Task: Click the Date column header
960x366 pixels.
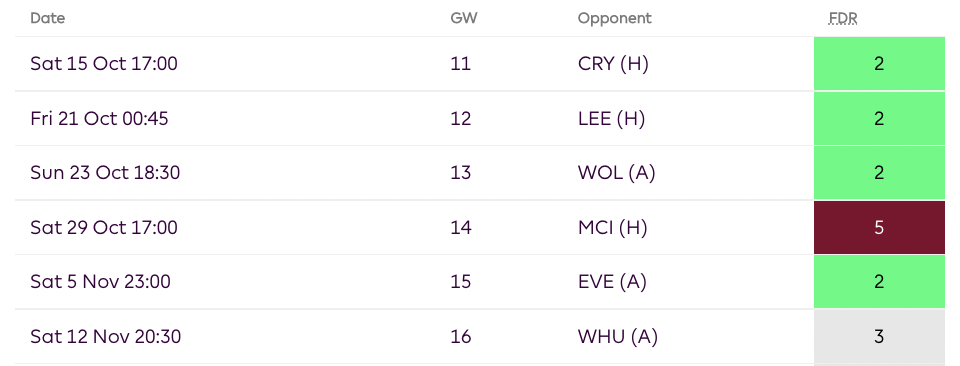Action: pos(48,18)
